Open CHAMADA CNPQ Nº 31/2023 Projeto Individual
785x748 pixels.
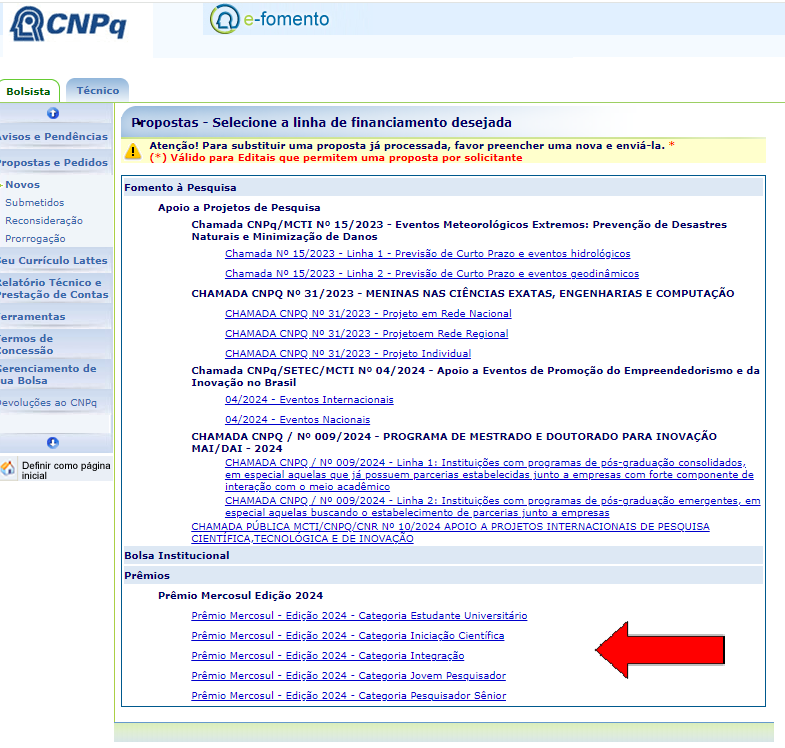[x=347, y=353]
